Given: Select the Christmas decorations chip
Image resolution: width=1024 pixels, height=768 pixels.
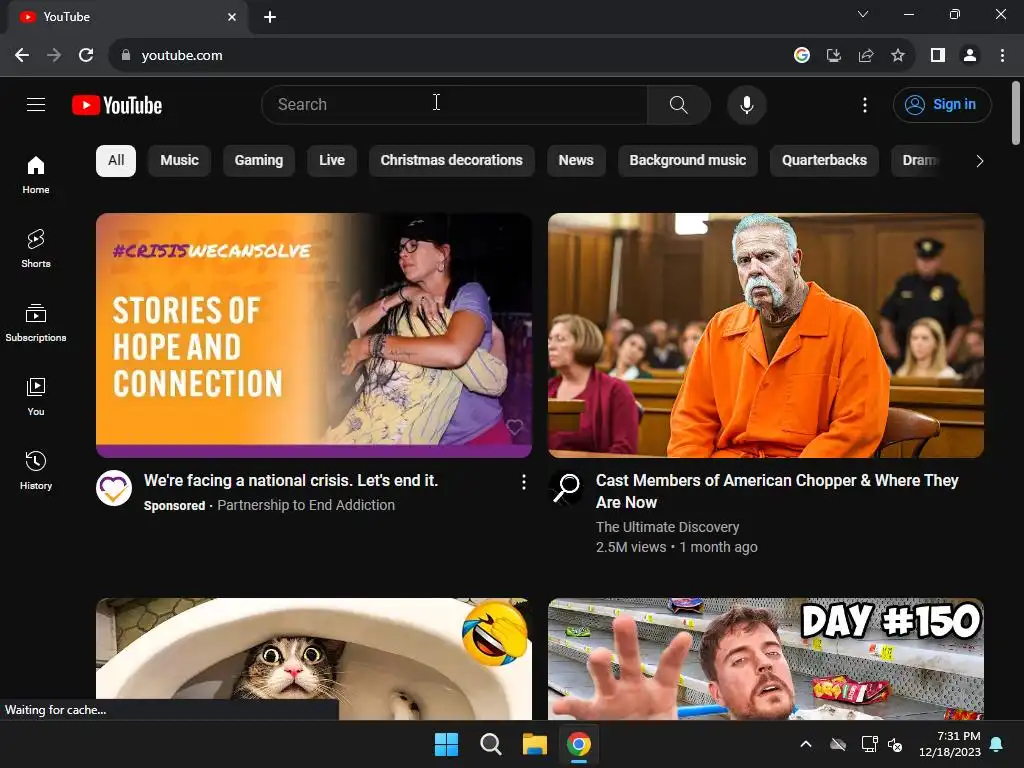Looking at the screenshot, I should 451,161.
